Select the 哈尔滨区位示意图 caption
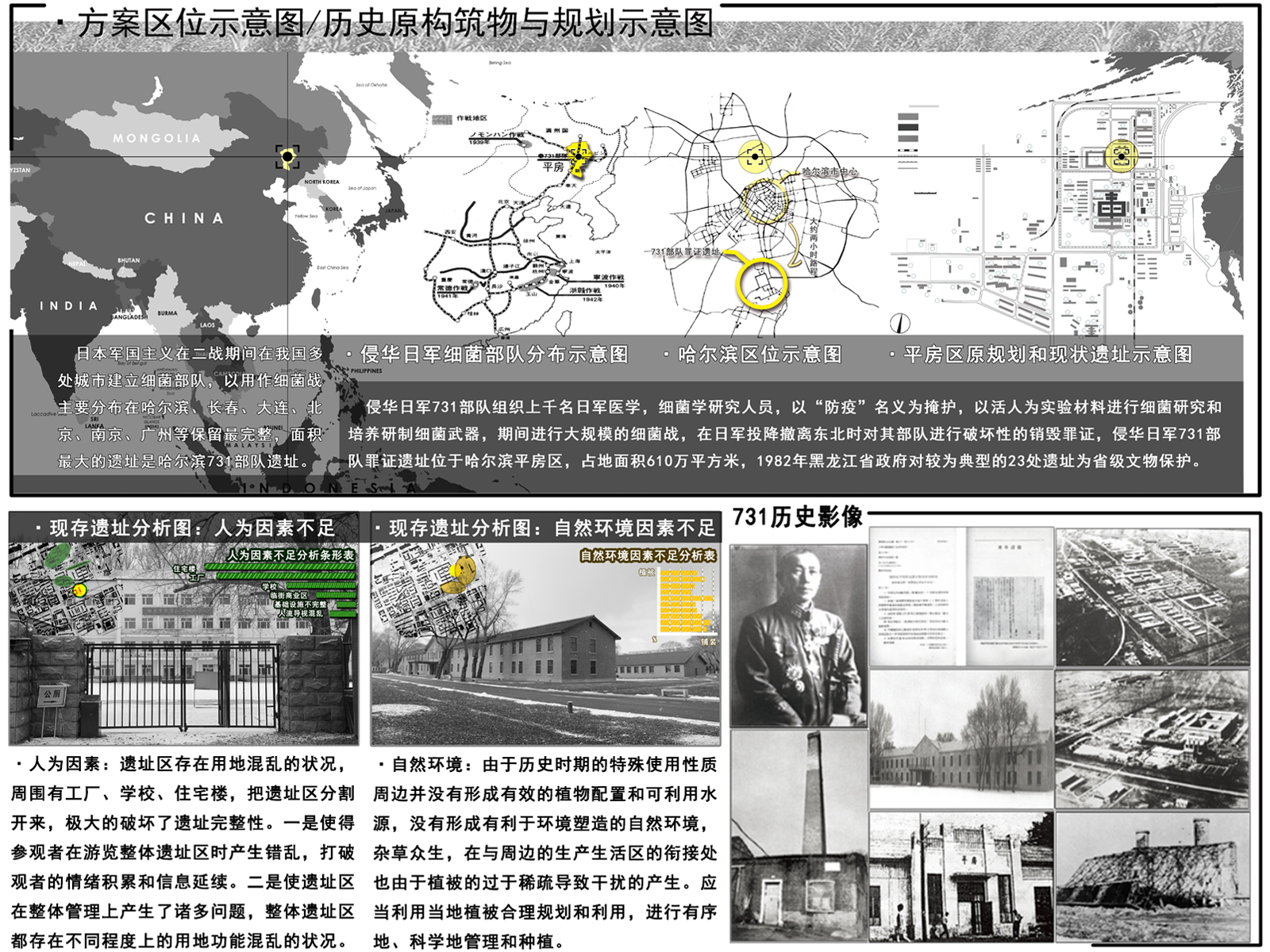Image resolution: width=1270 pixels, height=952 pixels. click(x=760, y=355)
